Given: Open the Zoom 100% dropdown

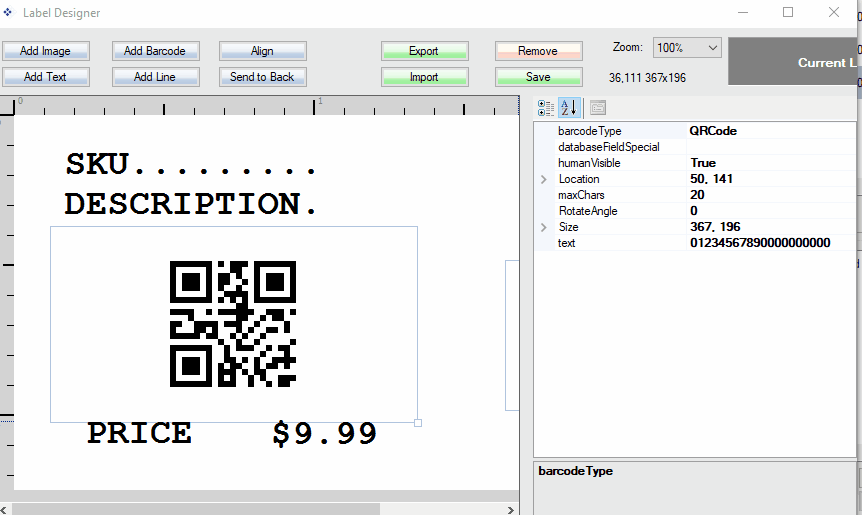Looking at the screenshot, I should [687, 48].
